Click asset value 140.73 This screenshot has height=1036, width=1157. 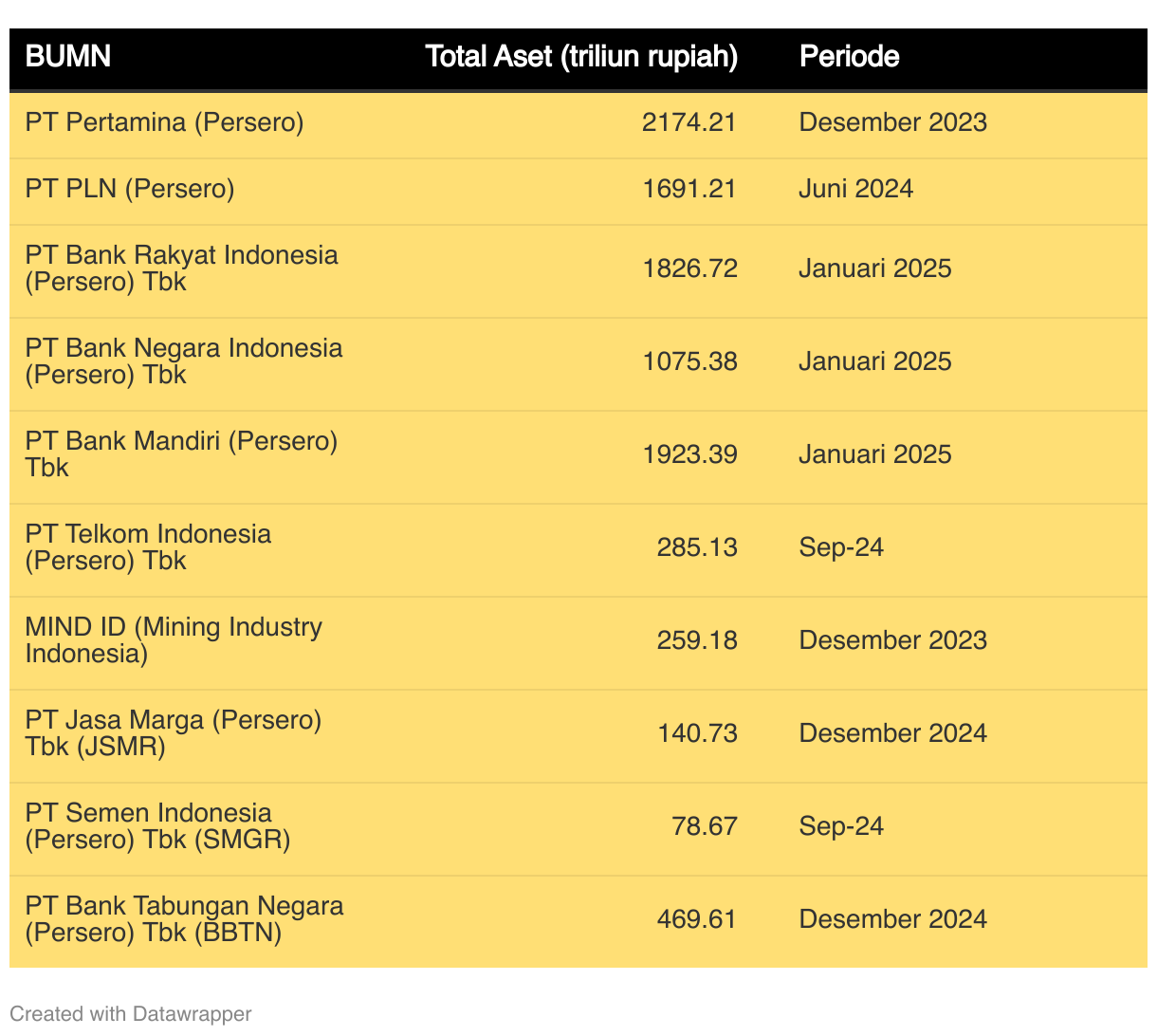(x=697, y=733)
